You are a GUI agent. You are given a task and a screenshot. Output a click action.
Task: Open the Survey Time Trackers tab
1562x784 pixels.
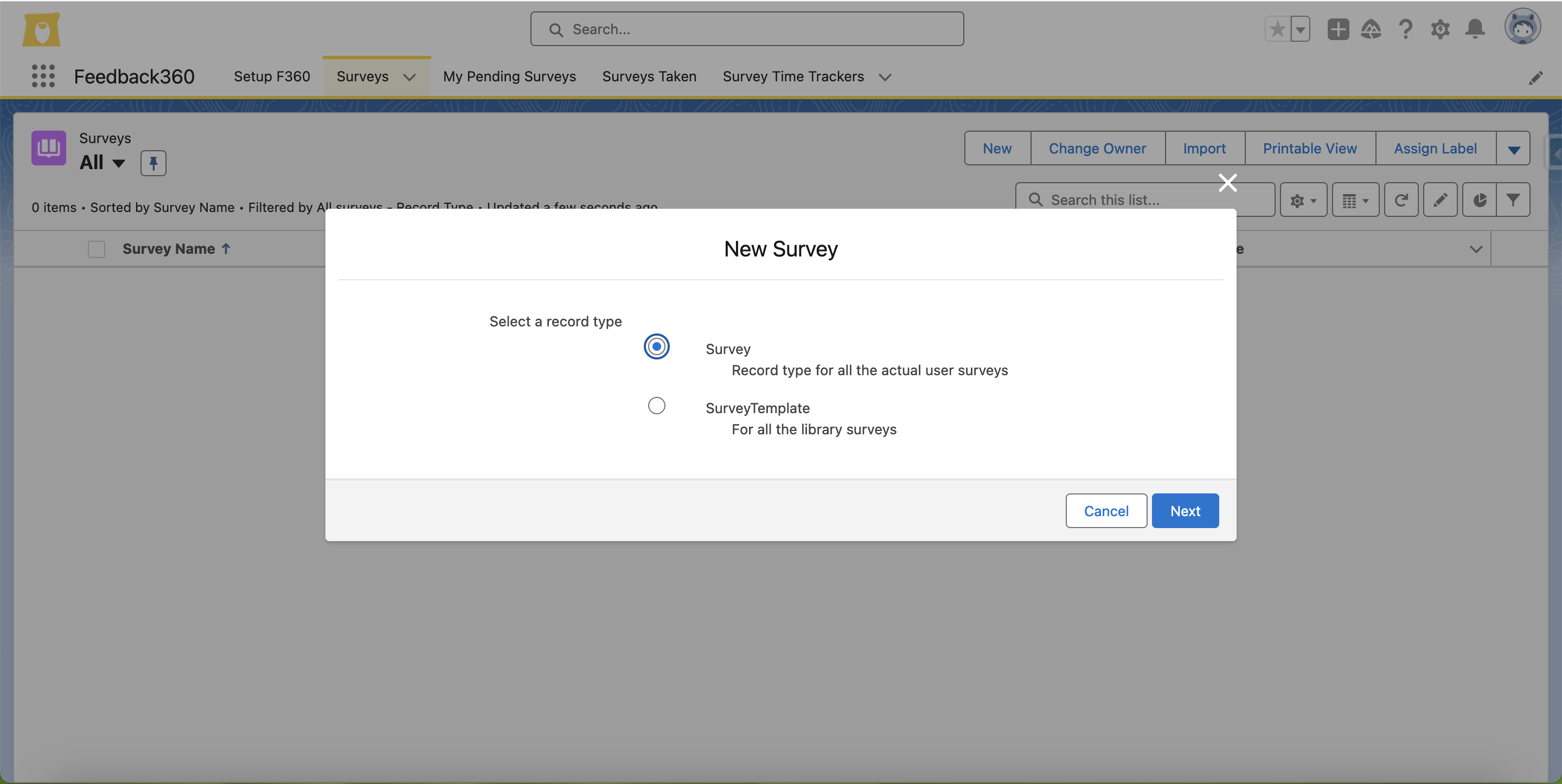point(793,76)
